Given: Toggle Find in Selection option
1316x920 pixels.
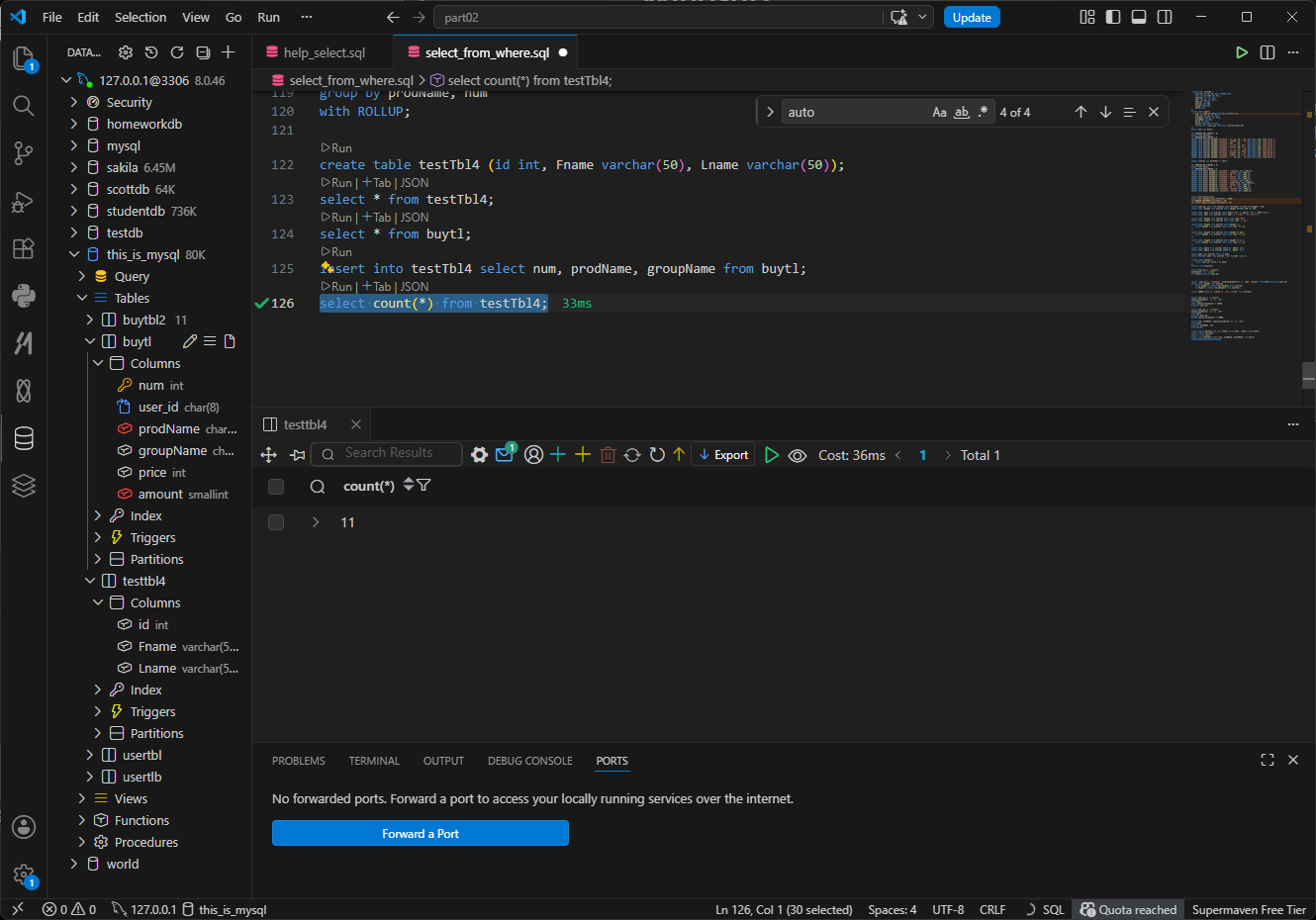Looking at the screenshot, I should click(x=1129, y=112).
